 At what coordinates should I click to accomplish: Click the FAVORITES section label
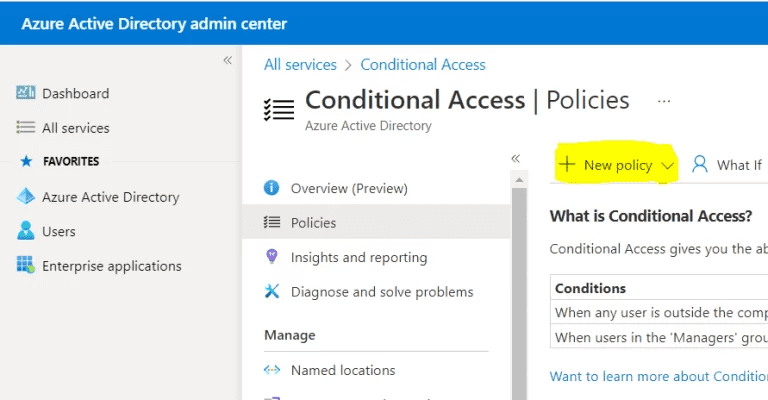(x=71, y=161)
